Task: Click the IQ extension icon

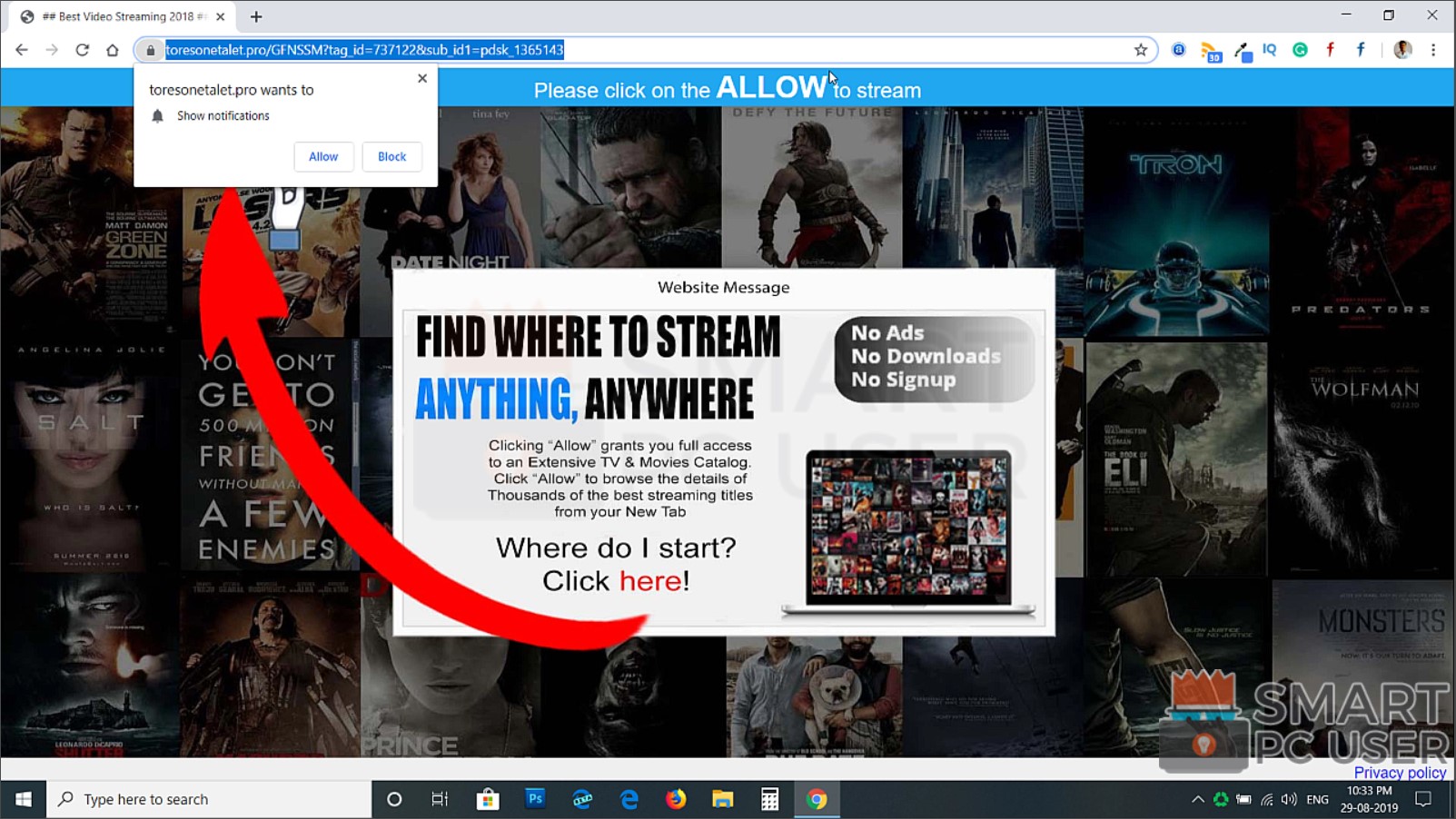Action: tap(1269, 50)
